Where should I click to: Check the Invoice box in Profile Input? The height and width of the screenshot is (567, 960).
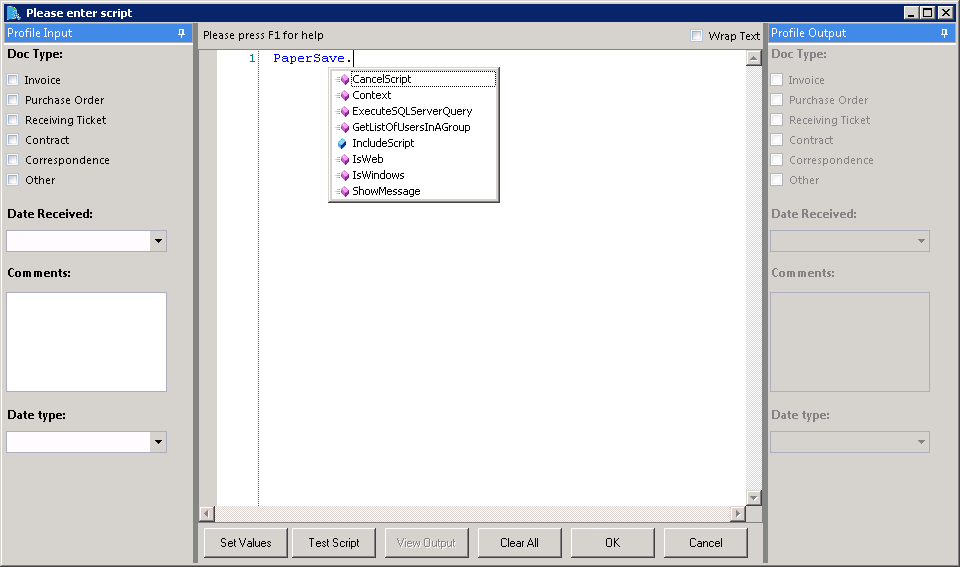[x=13, y=80]
